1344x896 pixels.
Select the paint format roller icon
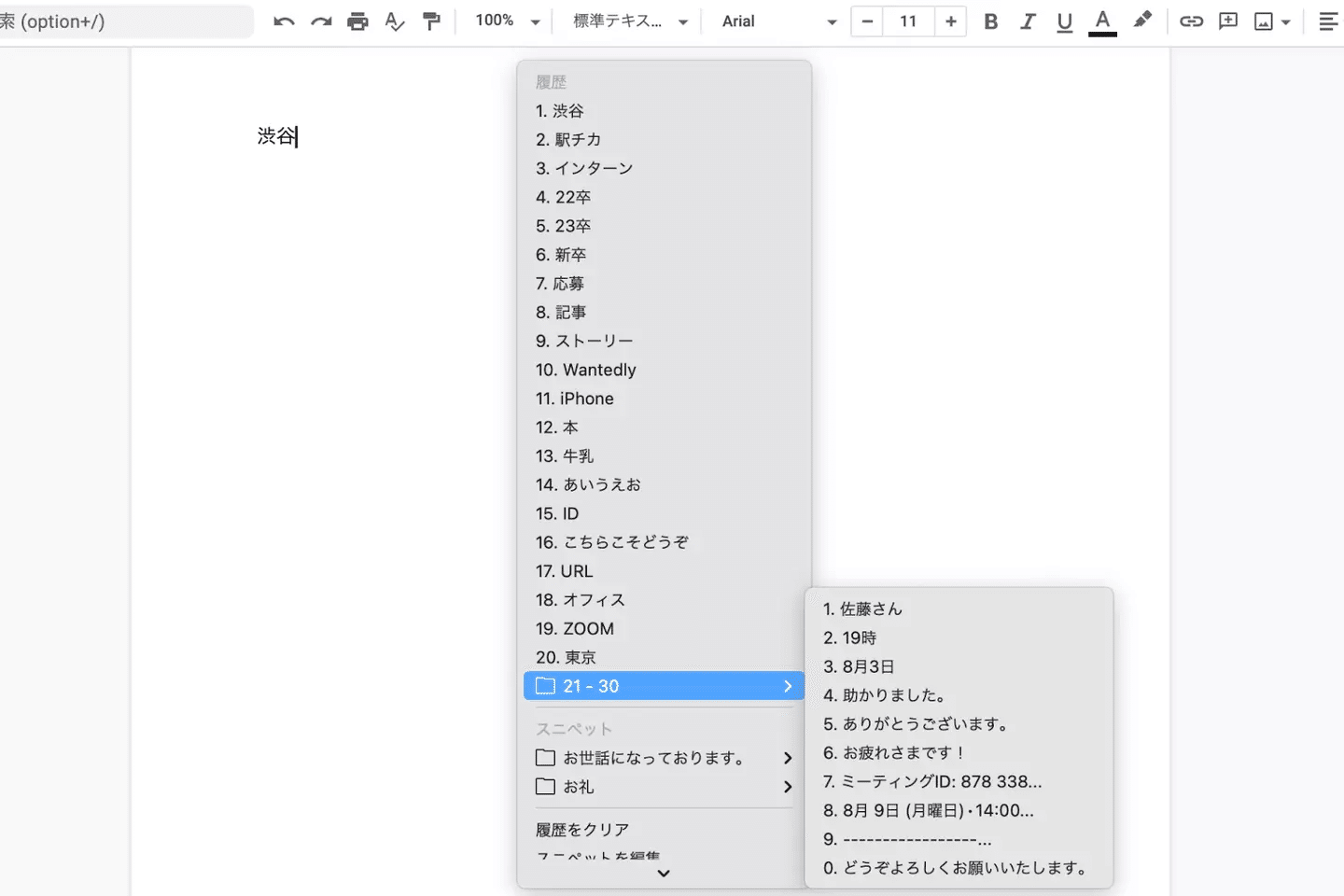(x=431, y=21)
